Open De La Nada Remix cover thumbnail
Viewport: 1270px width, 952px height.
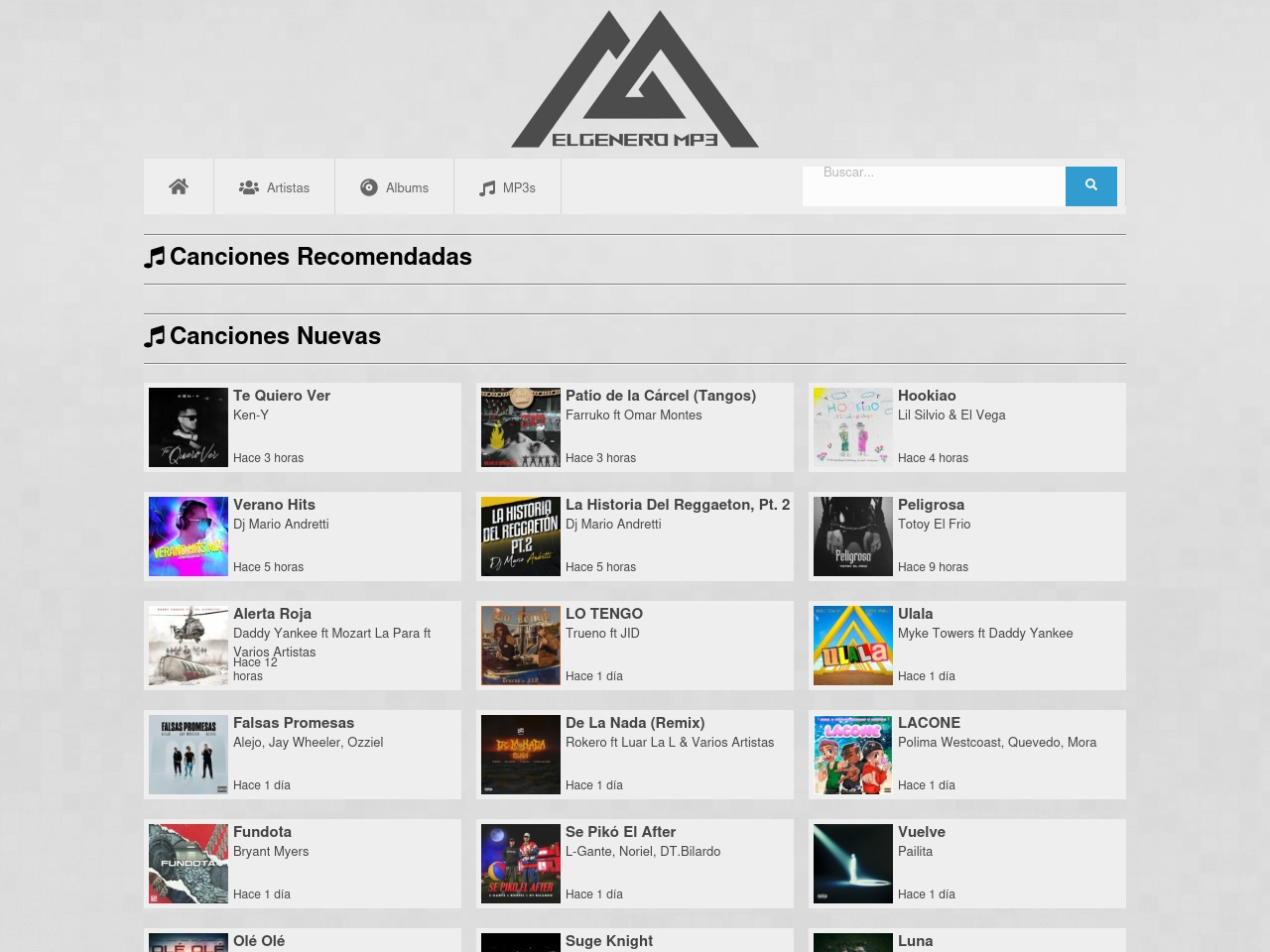(521, 755)
